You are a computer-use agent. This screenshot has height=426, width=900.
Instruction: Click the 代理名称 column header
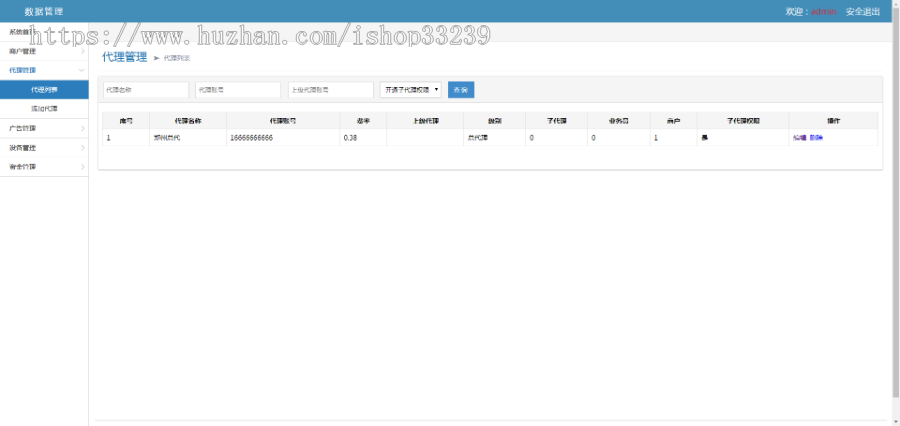188,121
